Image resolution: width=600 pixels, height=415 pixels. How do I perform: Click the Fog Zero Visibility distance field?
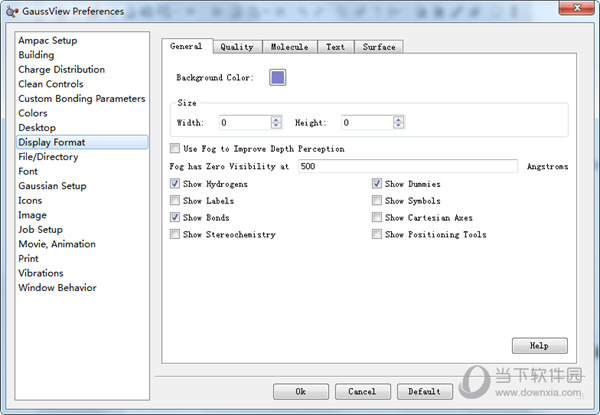(408, 166)
